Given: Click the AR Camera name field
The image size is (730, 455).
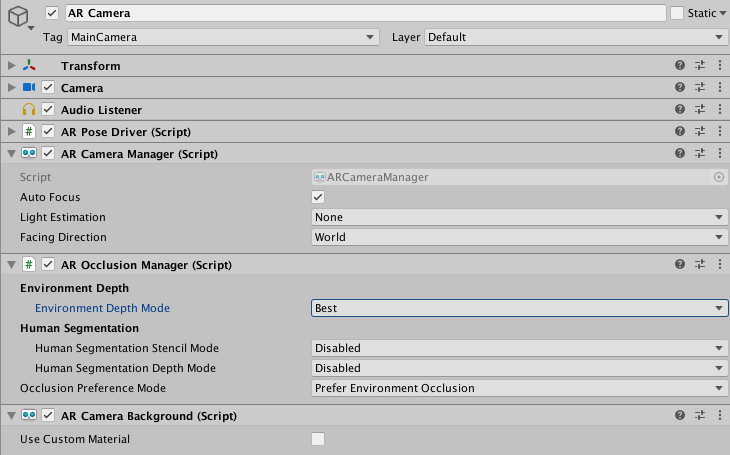Looking at the screenshot, I should point(365,13).
